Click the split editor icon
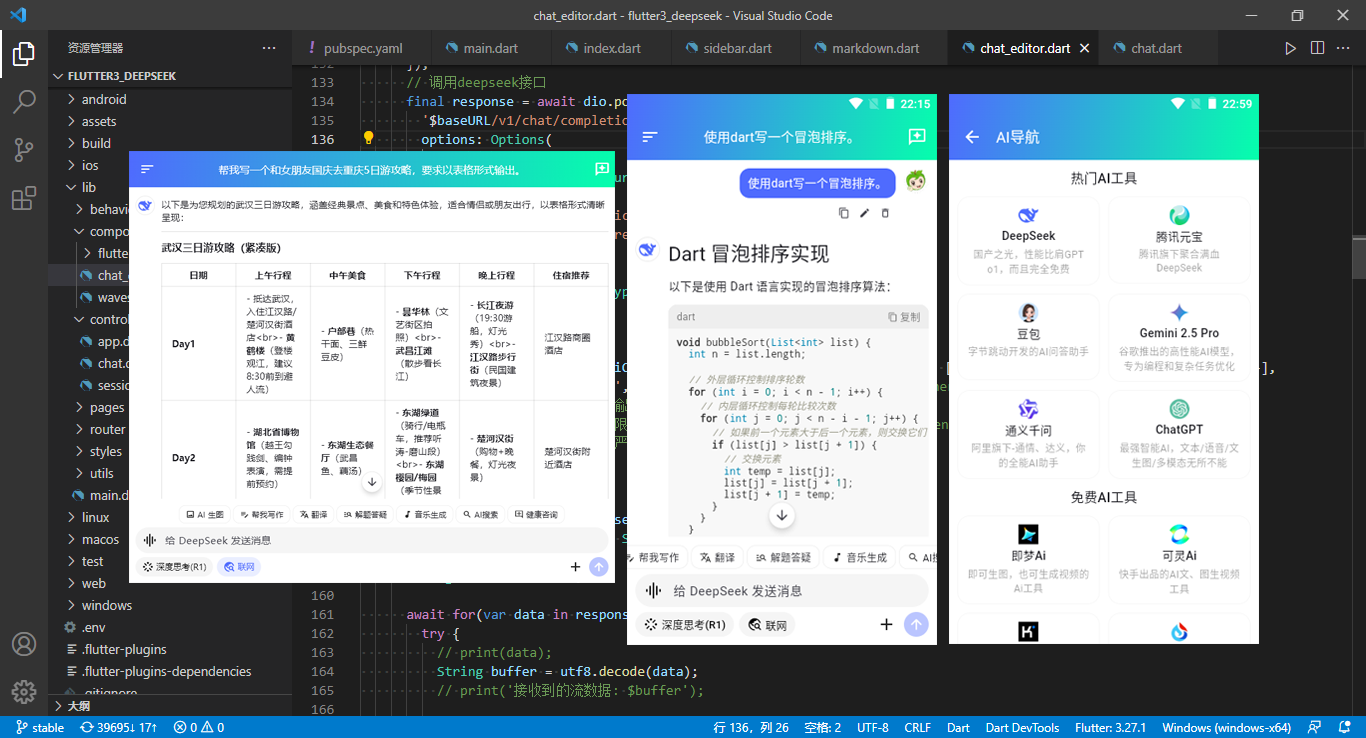 coord(1317,48)
